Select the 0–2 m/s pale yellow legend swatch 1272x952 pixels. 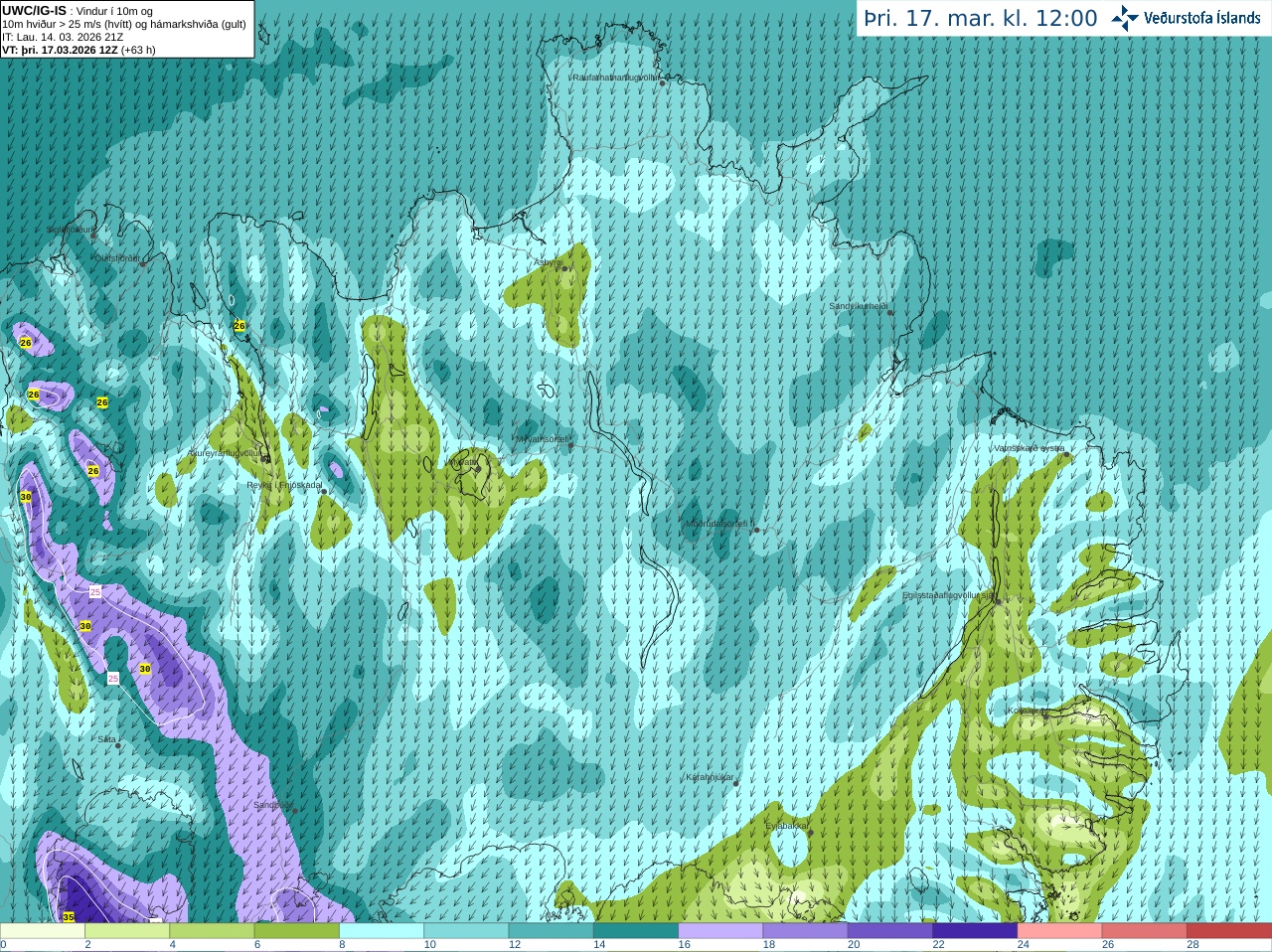[43, 931]
